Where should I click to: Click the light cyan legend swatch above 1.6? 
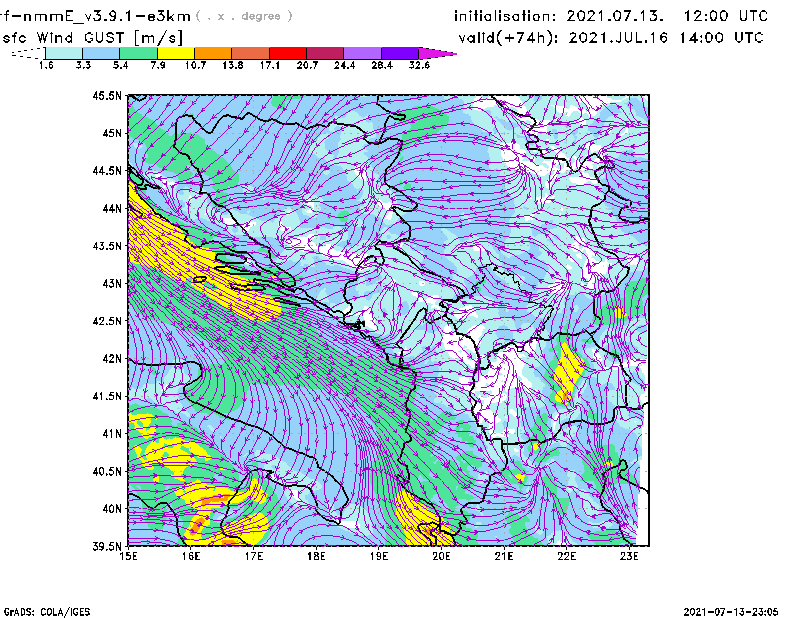pyautogui.click(x=64, y=53)
